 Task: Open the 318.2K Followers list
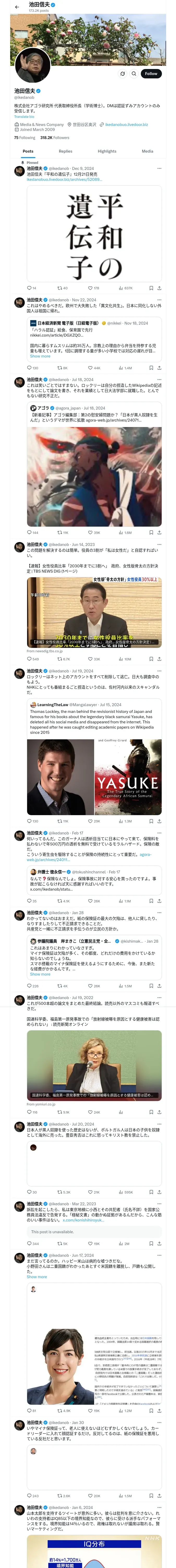(x=54, y=137)
